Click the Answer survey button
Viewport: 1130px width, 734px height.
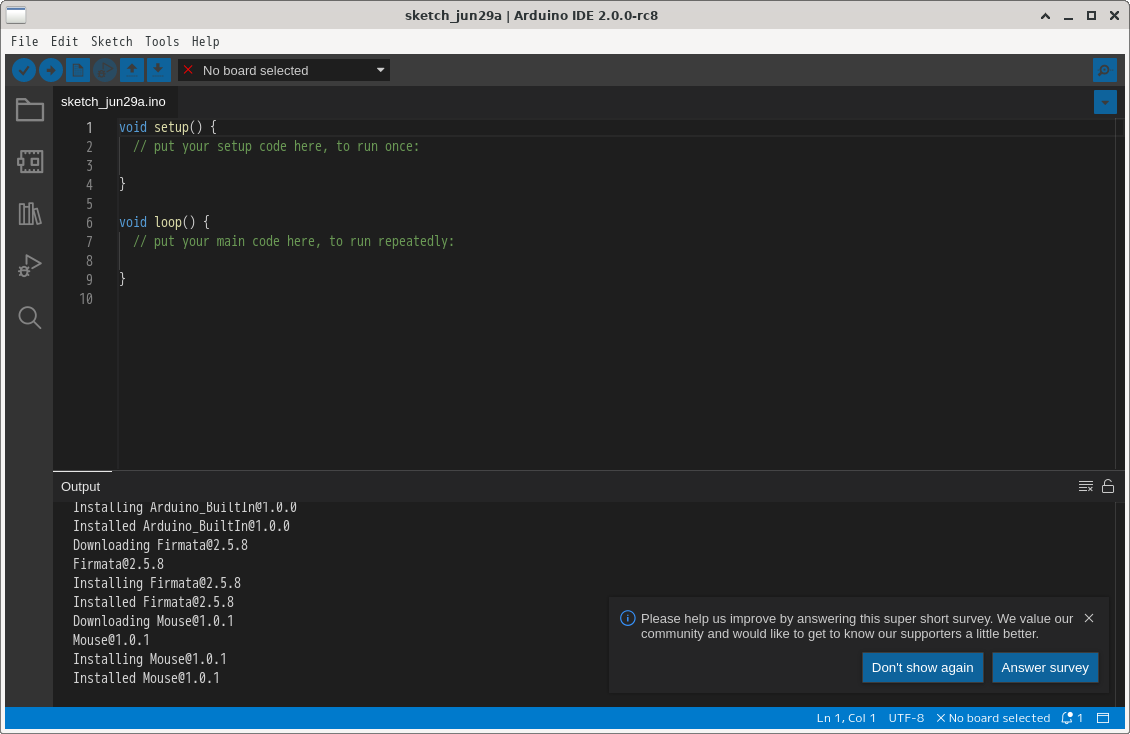point(1044,668)
